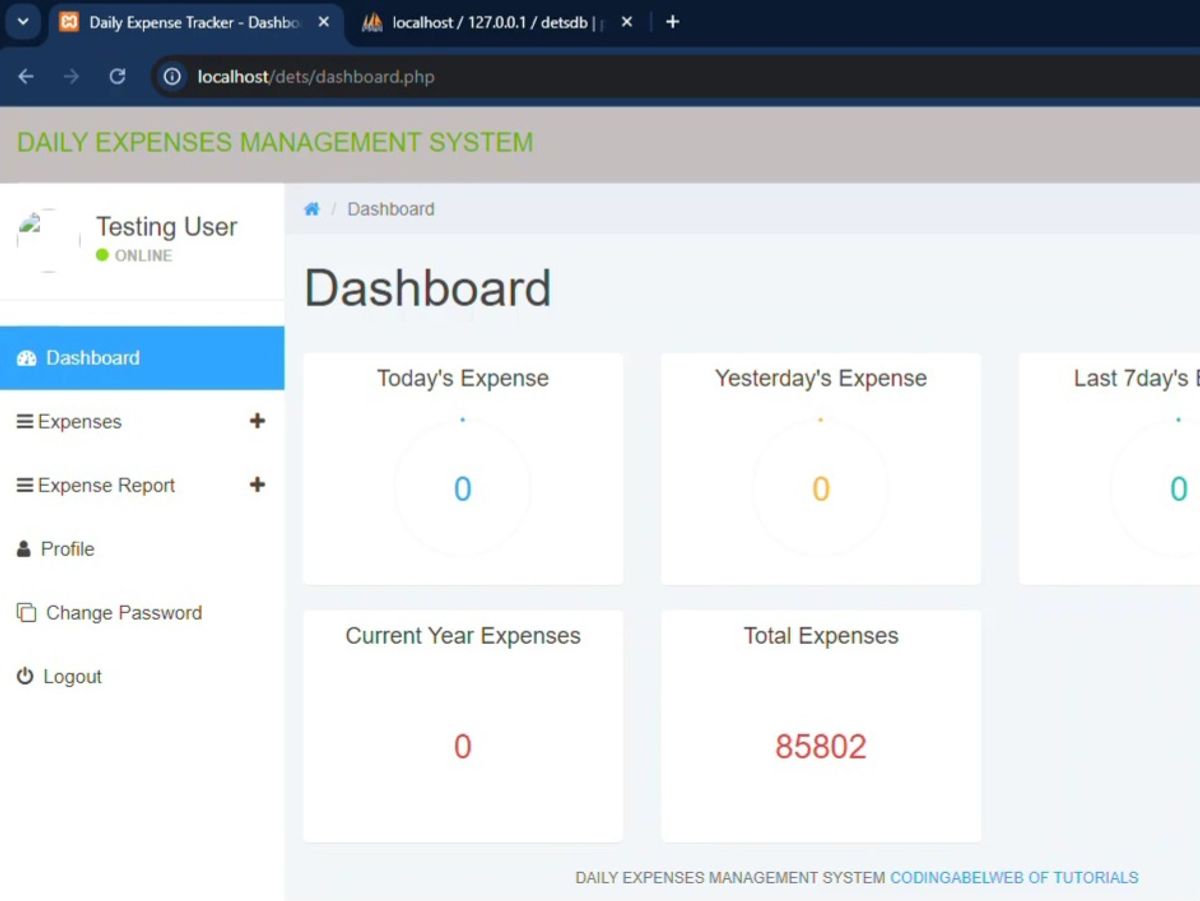Click the home icon in breadcrumb
This screenshot has height=901, width=1200.
pyautogui.click(x=312, y=209)
